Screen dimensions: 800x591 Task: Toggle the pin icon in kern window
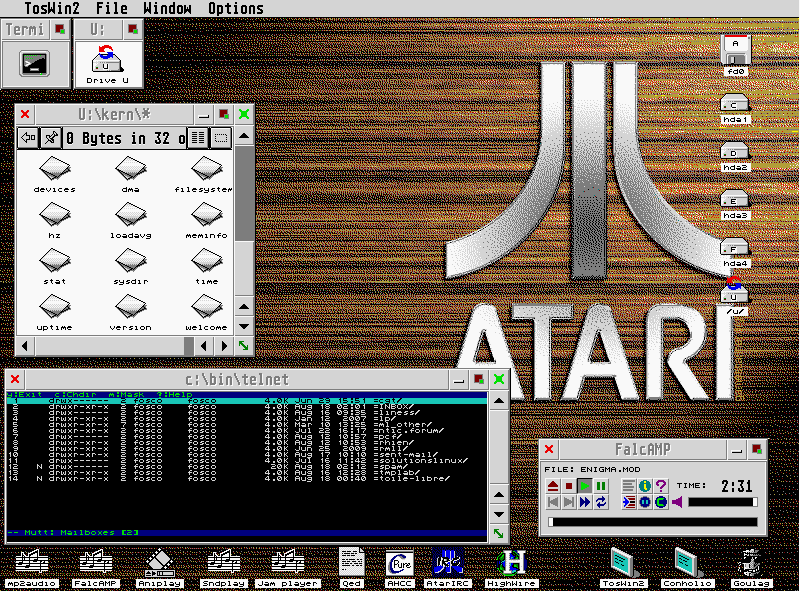53,138
